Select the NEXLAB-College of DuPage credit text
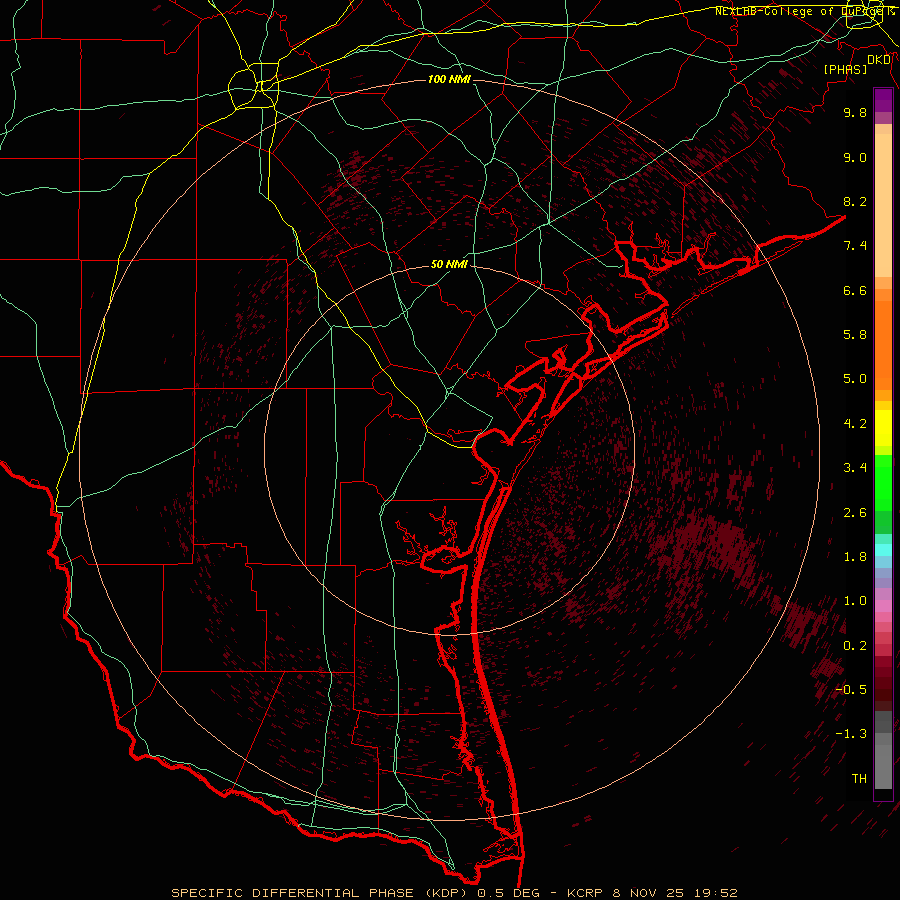 [802, 11]
